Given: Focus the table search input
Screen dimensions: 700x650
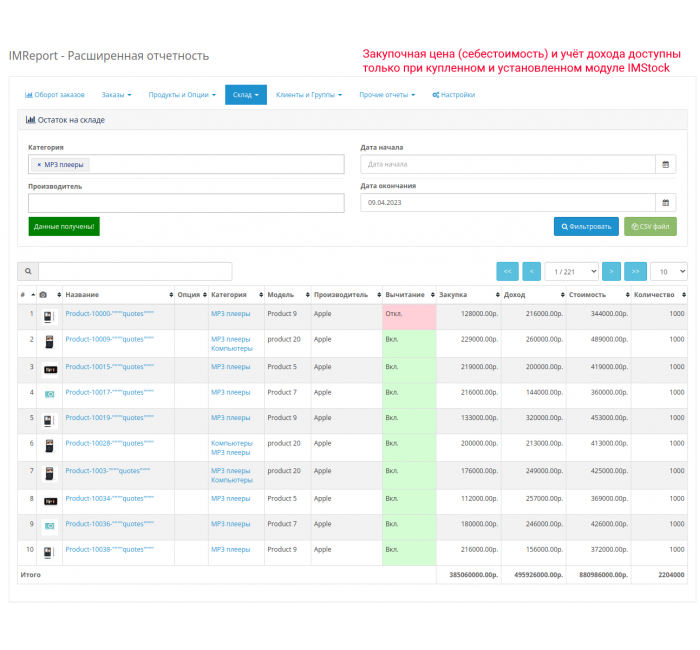Looking at the screenshot, I should click(x=135, y=271).
